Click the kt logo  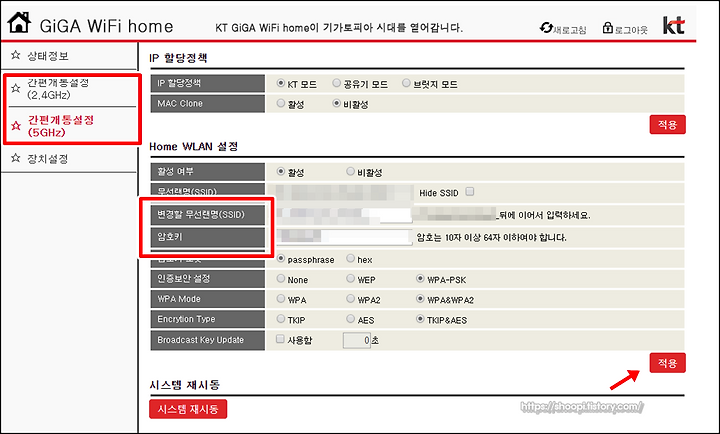(x=673, y=25)
